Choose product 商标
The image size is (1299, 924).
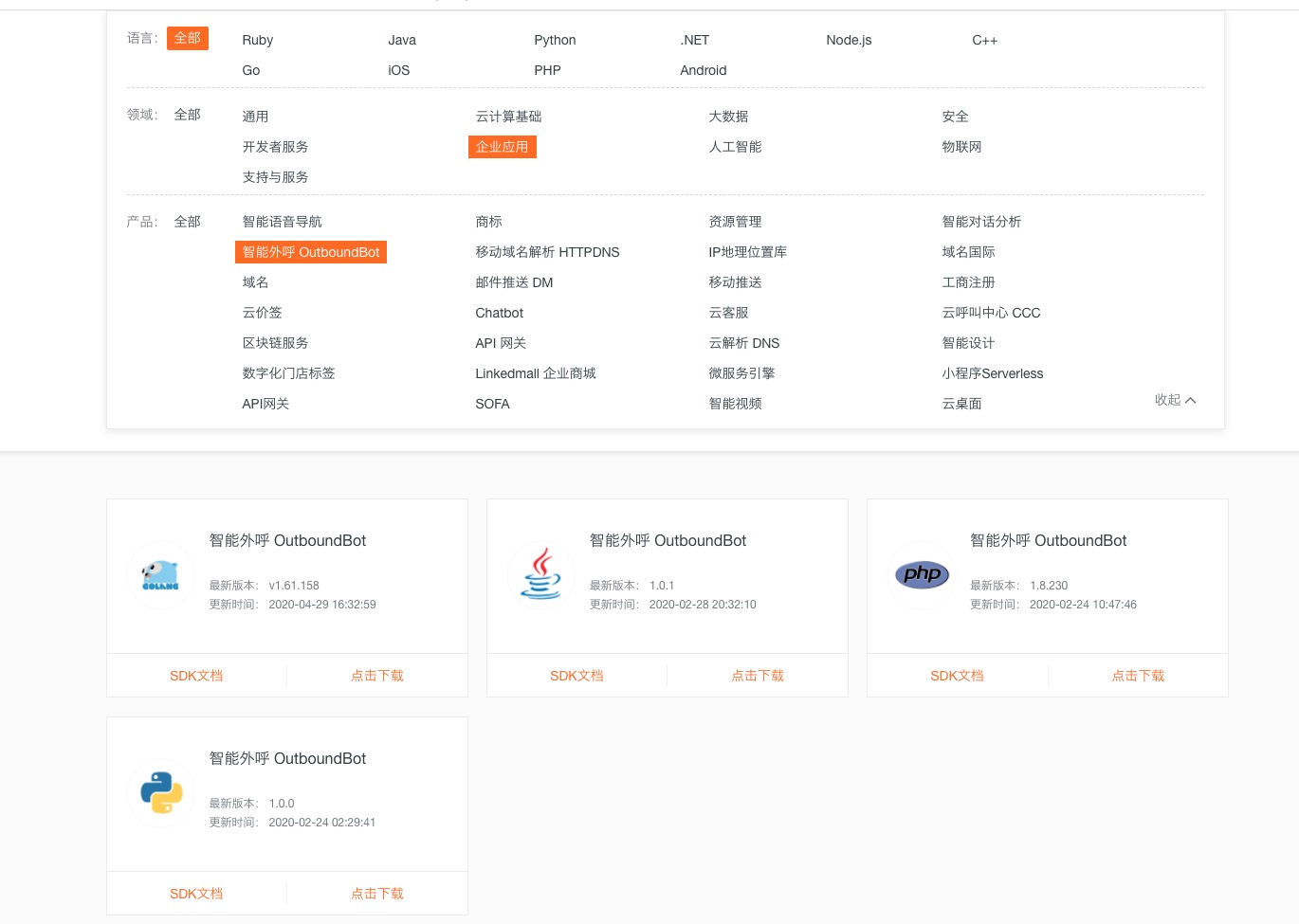[x=488, y=222]
